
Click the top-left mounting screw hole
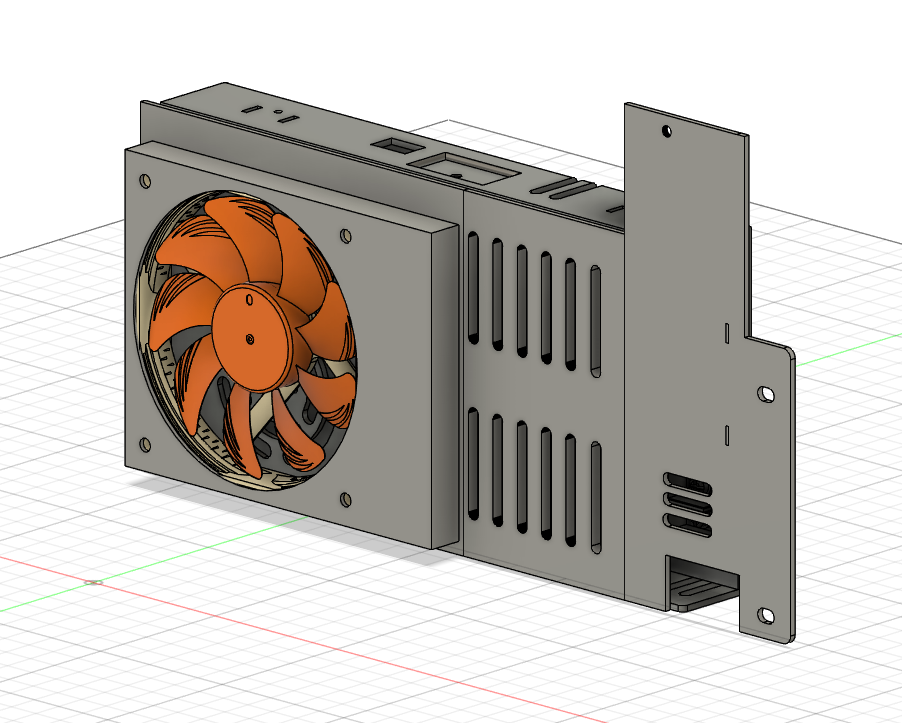click(x=145, y=181)
